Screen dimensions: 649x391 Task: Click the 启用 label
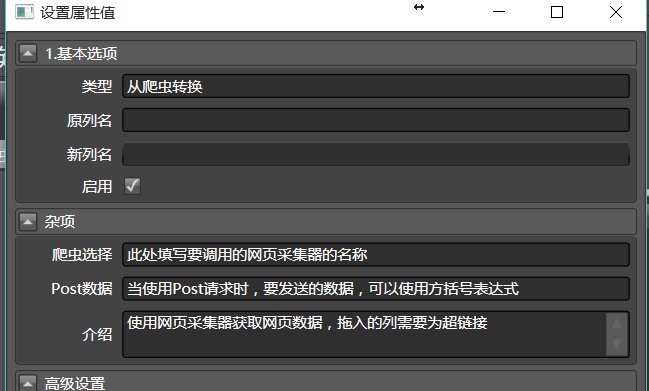coord(97,187)
